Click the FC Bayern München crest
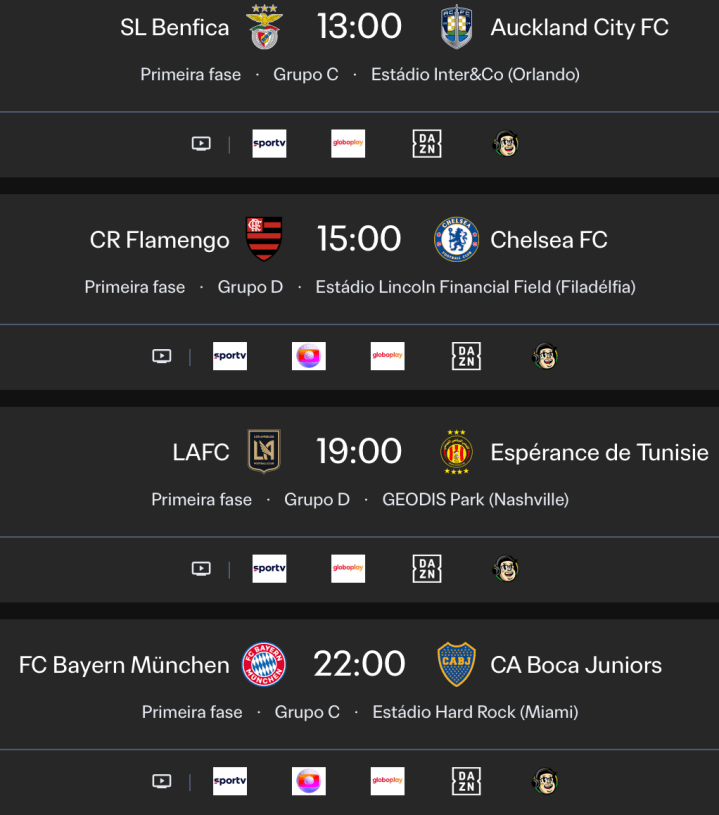 [264, 665]
